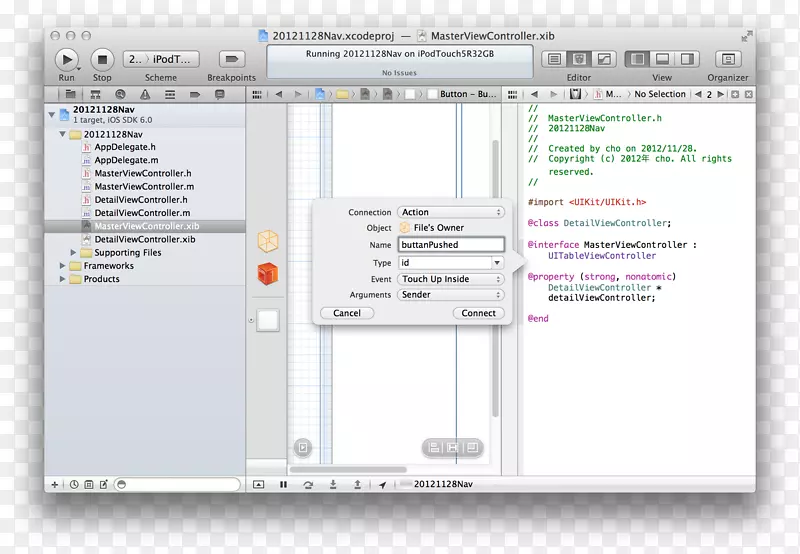The image size is (800, 554).
Task: Click Connect to create action
Action: (x=479, y=313)
